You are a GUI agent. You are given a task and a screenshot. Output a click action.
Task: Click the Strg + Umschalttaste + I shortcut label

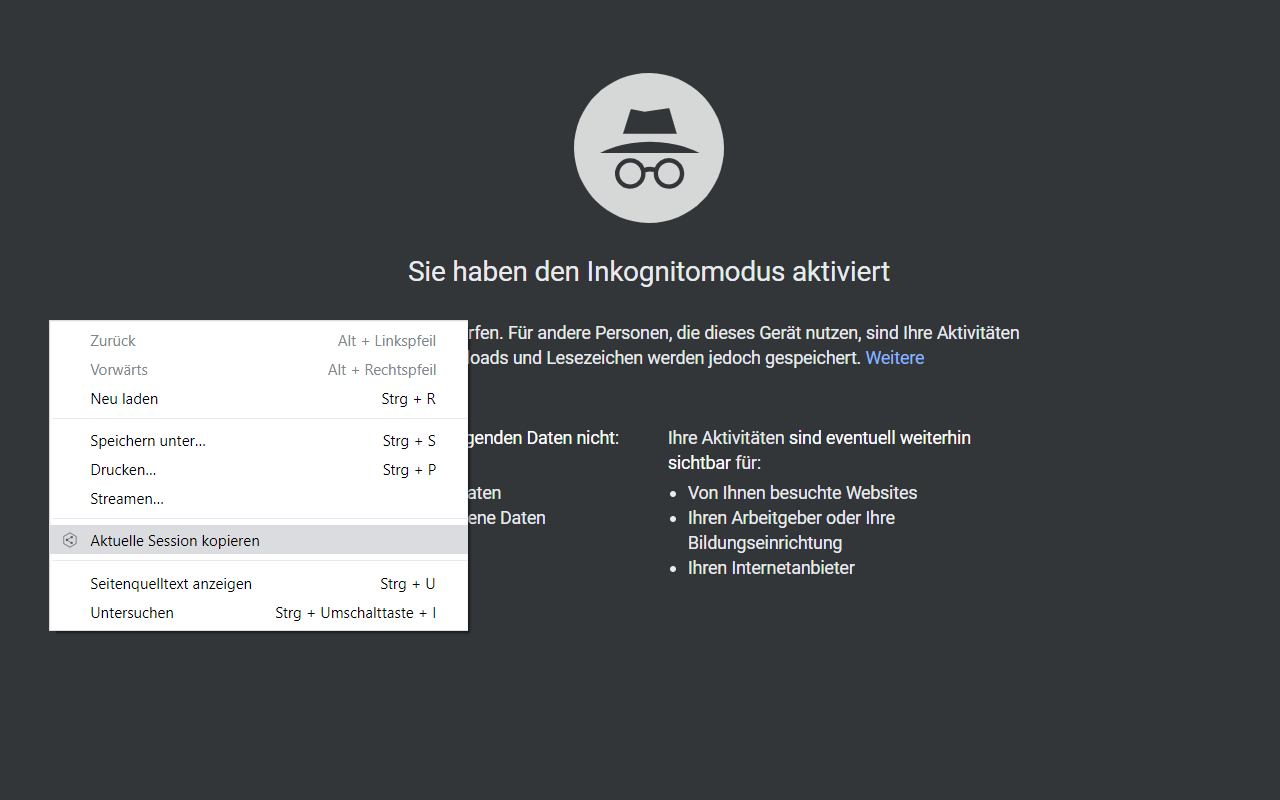pos(356,613)
